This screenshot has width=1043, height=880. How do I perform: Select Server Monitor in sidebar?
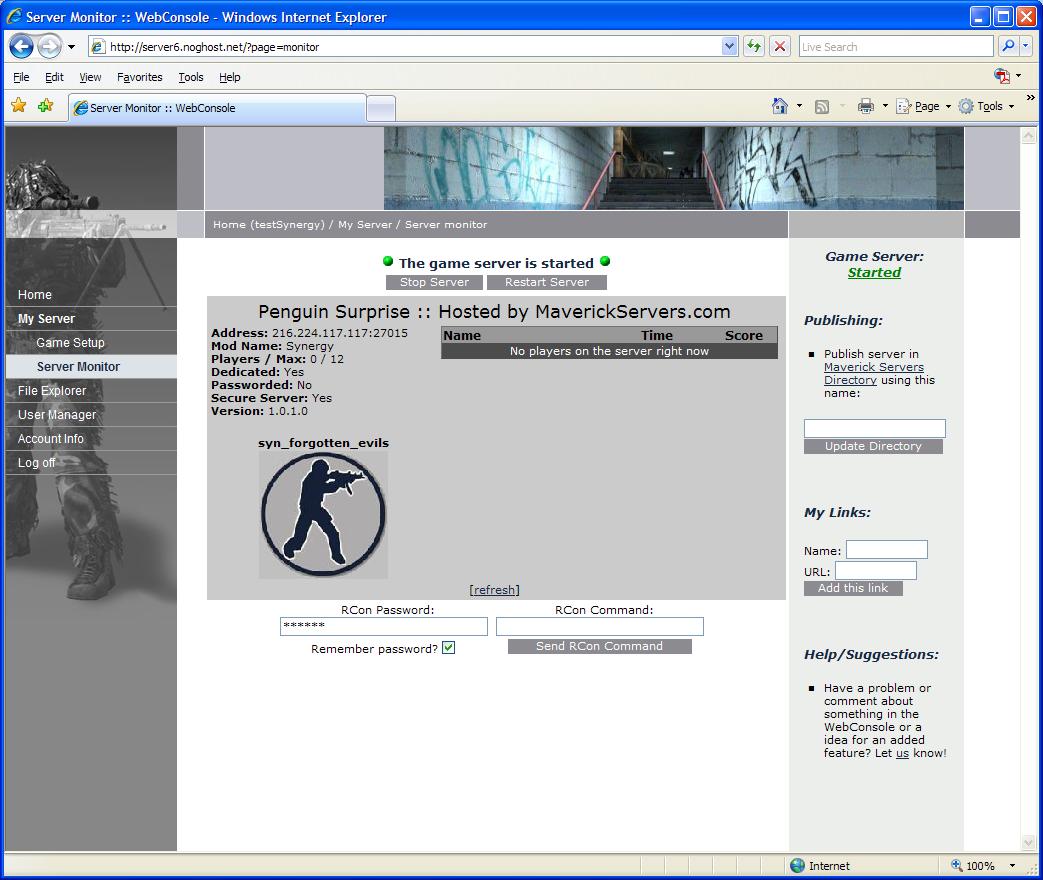(x=78, y=367)
